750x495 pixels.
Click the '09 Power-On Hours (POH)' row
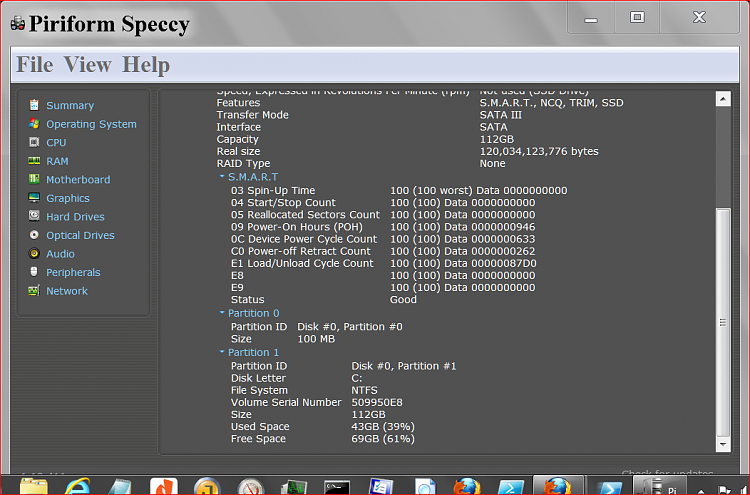(383, 227)
